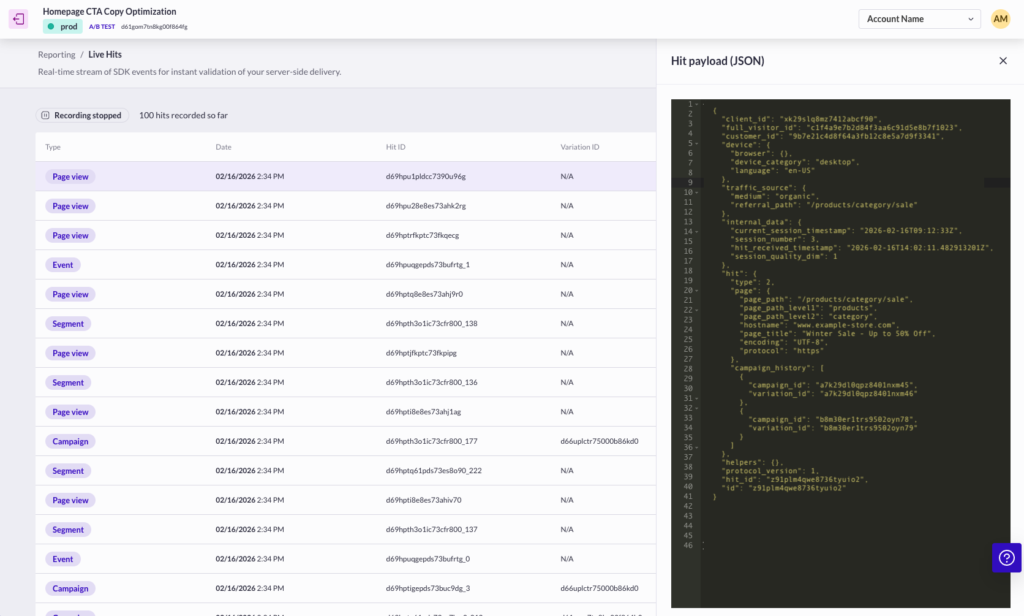Collapse the JSON fold arrow at line 10
This screenshot has width=1024, height=616.
[697, 191]
